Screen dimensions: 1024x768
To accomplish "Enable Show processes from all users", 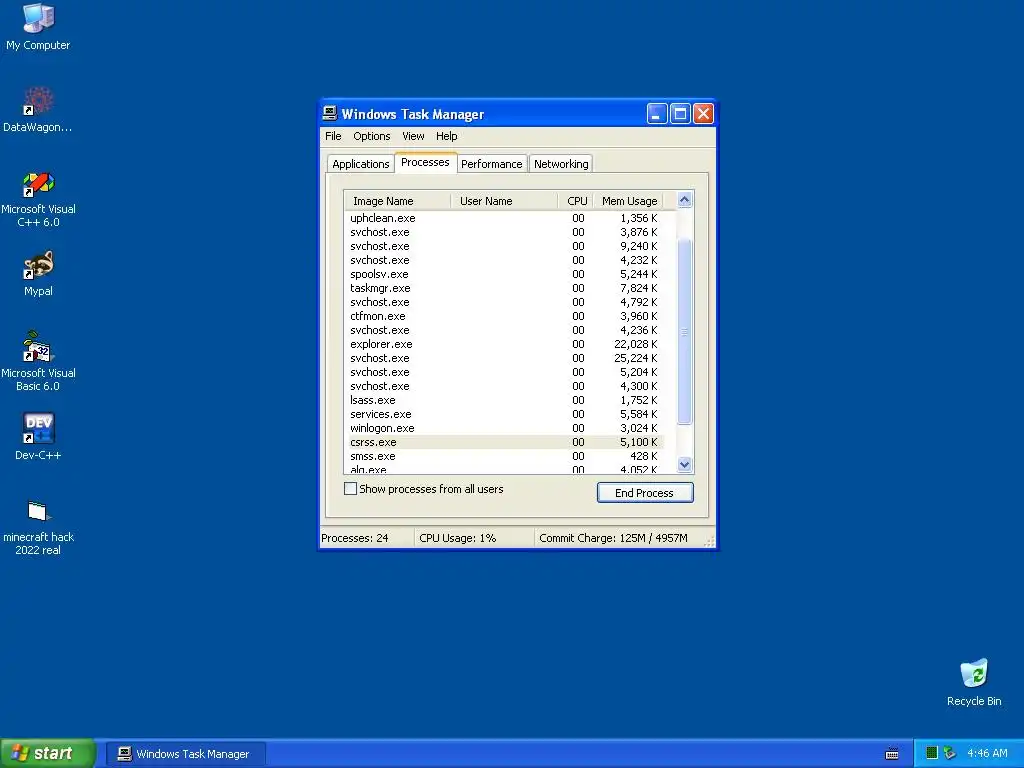I will pyautogui.click(x=351, y=488).
